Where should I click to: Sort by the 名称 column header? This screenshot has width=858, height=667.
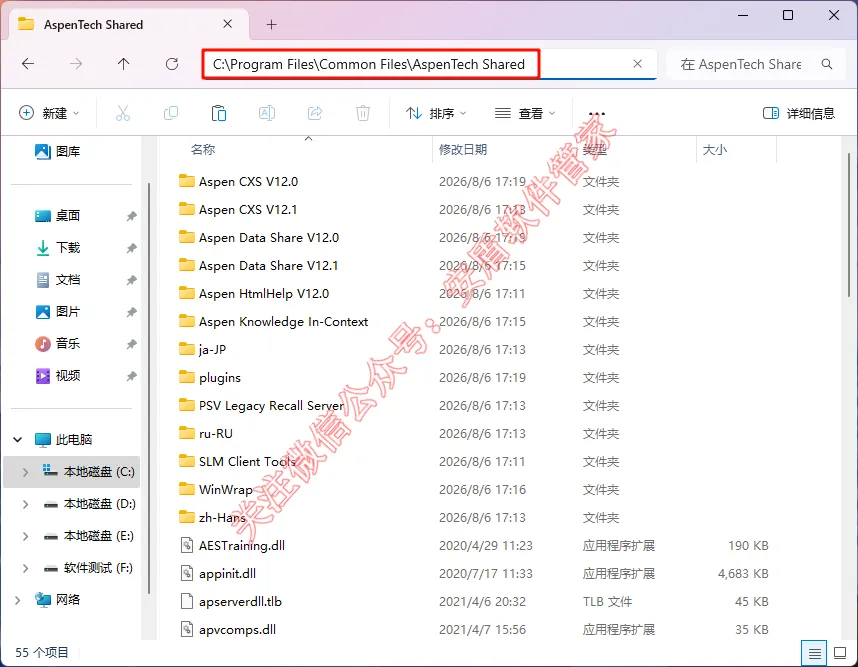203,149
